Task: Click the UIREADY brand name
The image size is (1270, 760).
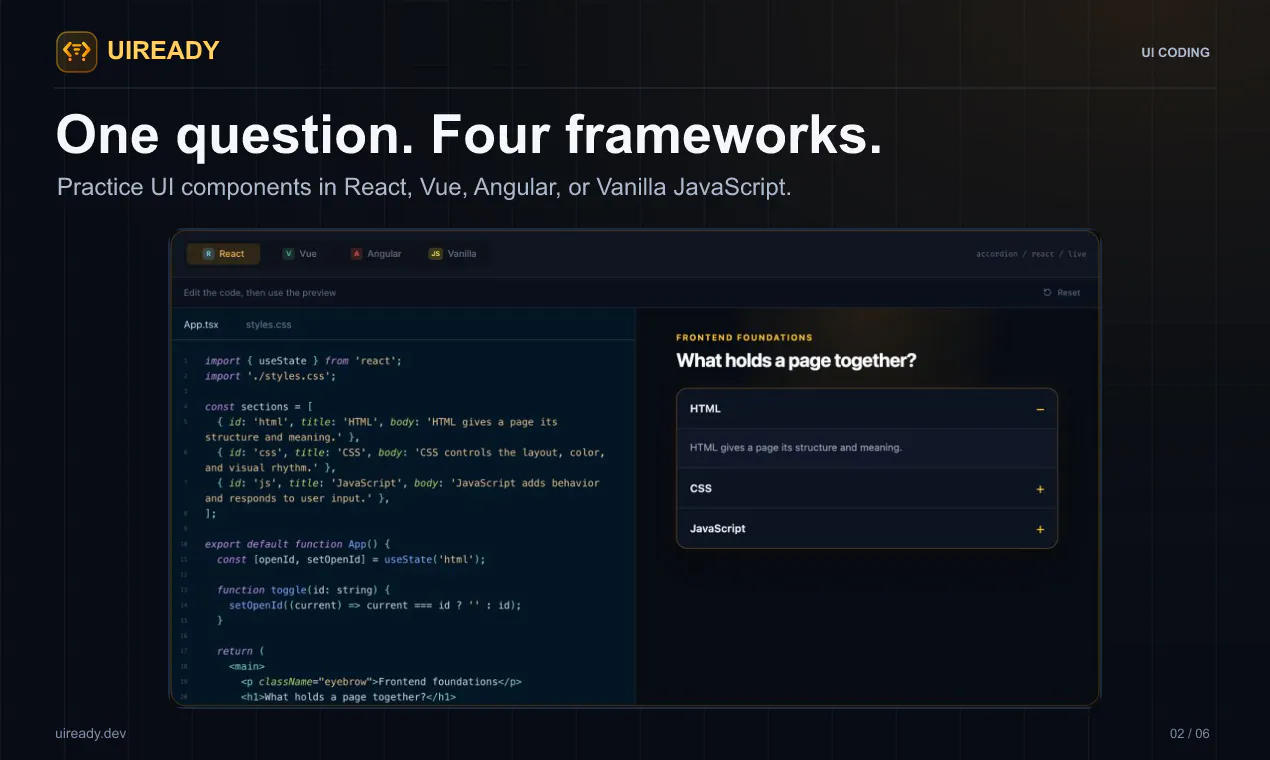Action: tap(163, 51)
